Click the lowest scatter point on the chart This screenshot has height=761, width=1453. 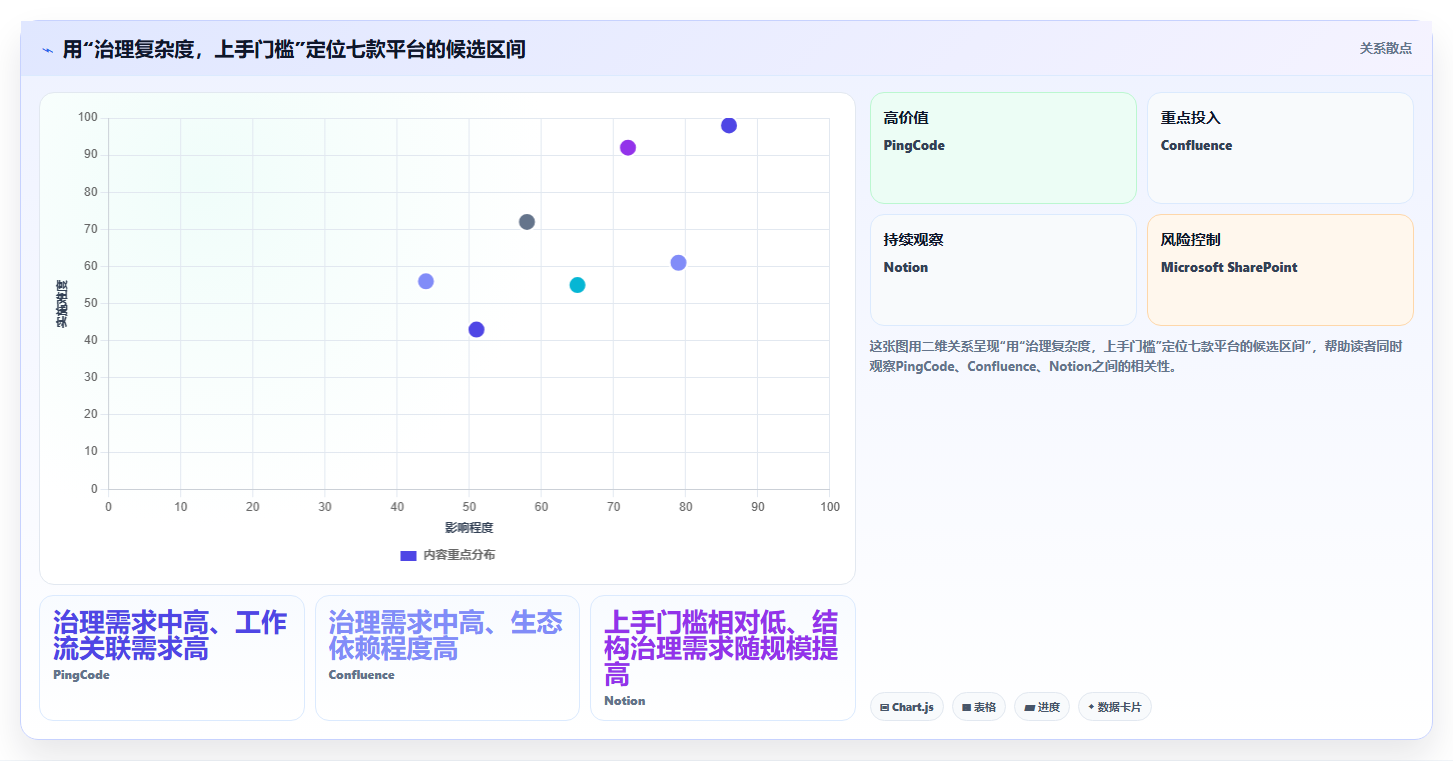pyautogui.click(x=476, y=330)
